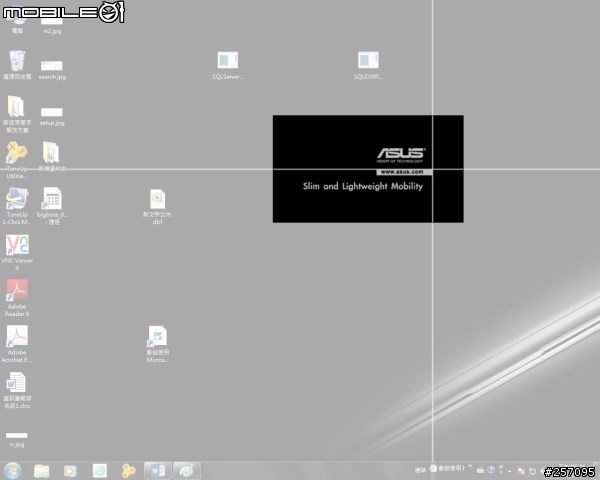Open Windows Explorer from taskbar
This screenshot has width=600, height=480.
tap(41, 471)
